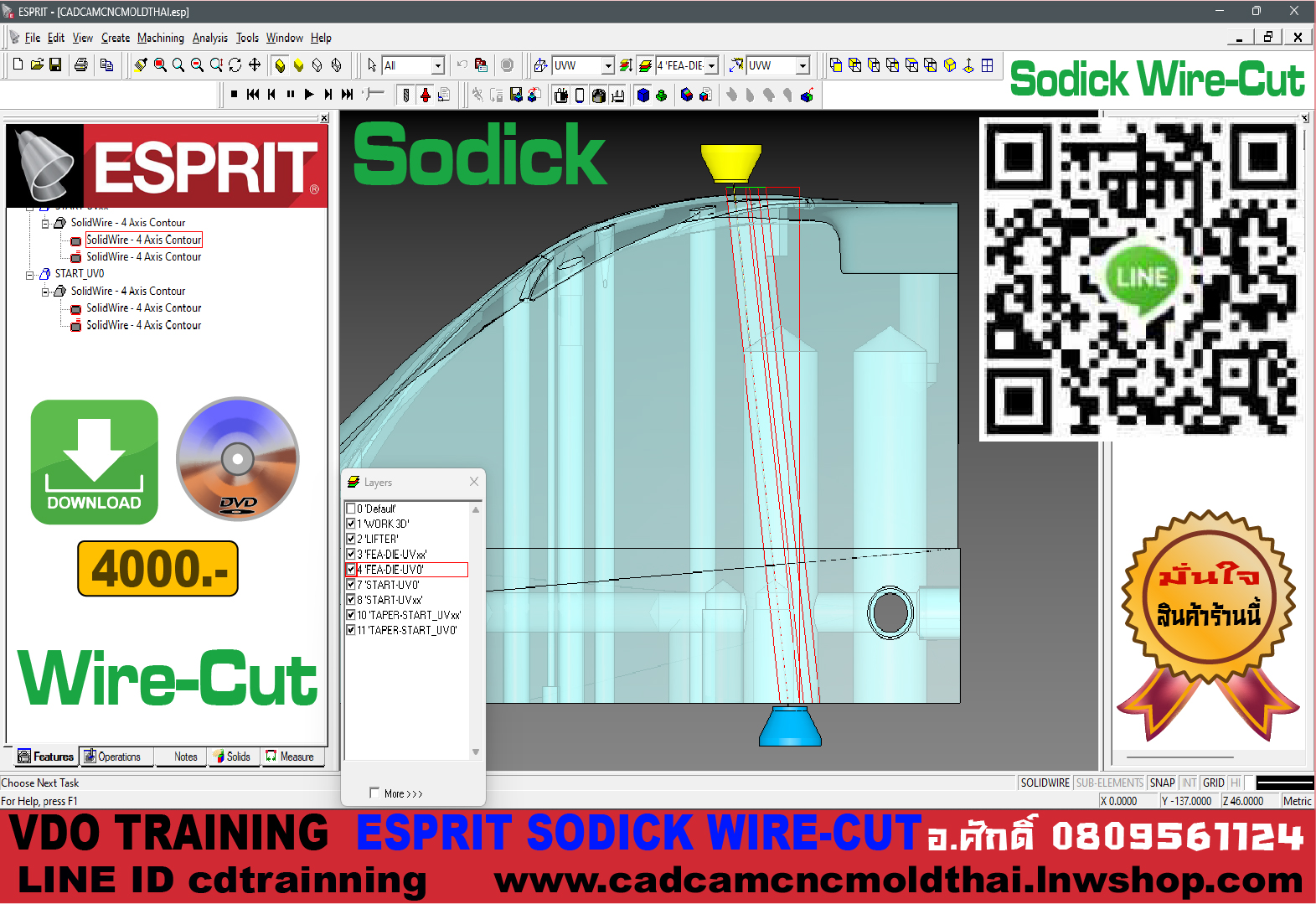Click the Pan view cross-arrows icon

click(x=255, y=65)
